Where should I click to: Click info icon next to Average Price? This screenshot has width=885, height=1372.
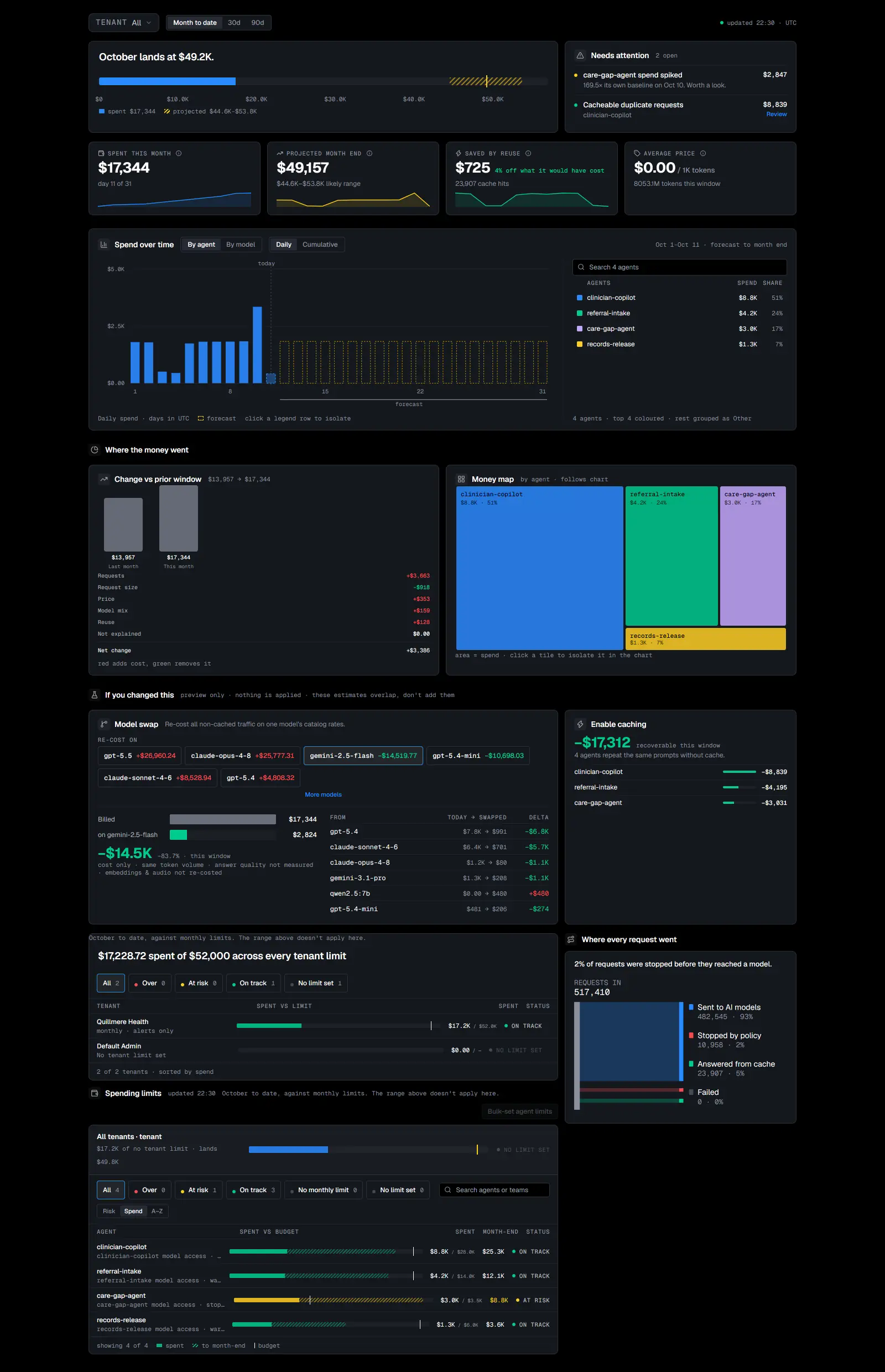[x=703, y=153]
